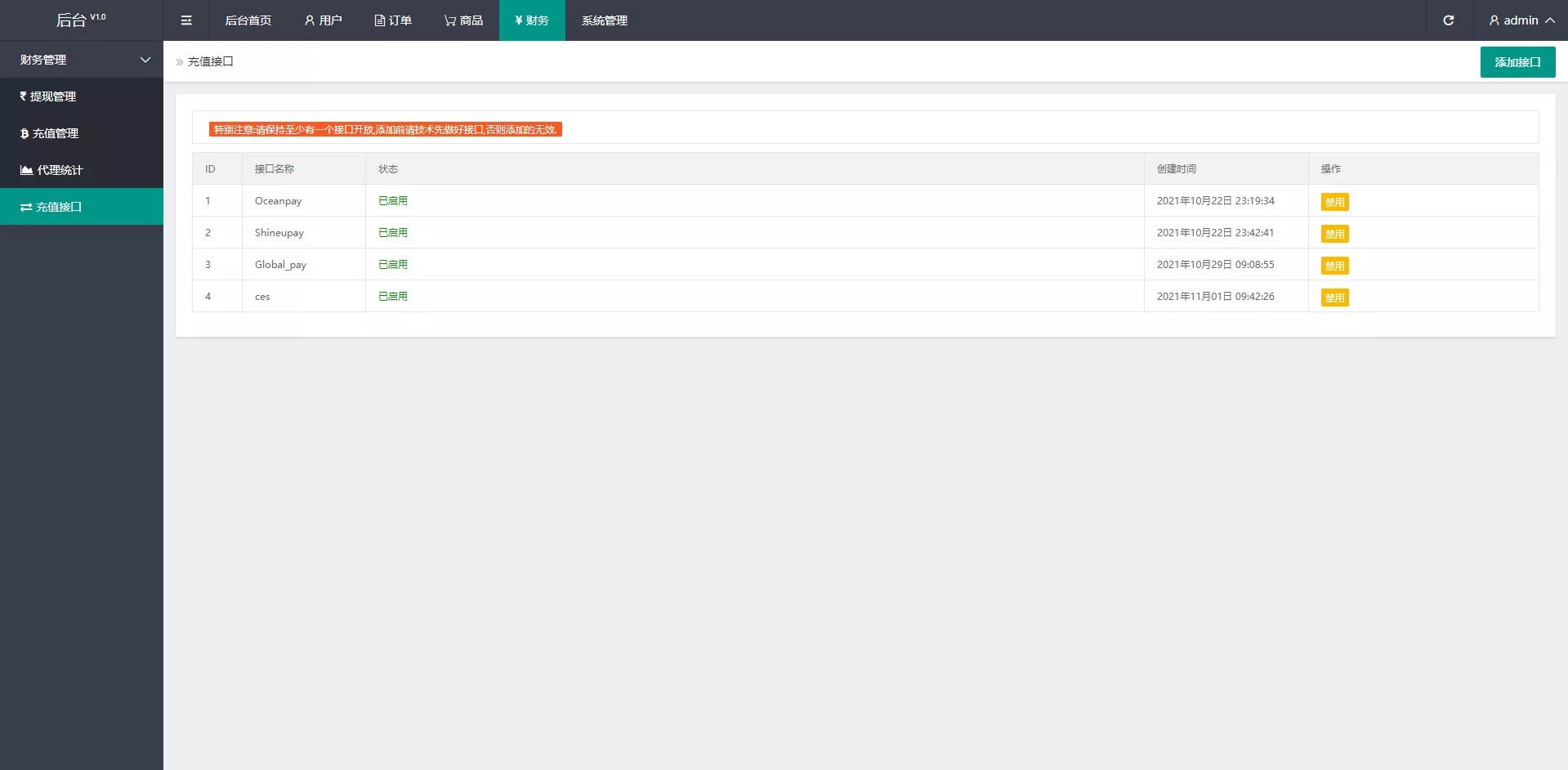Viewport: 1568px width, 770px height.
Task: Disable the ces interface
Action: [1334, 298]
